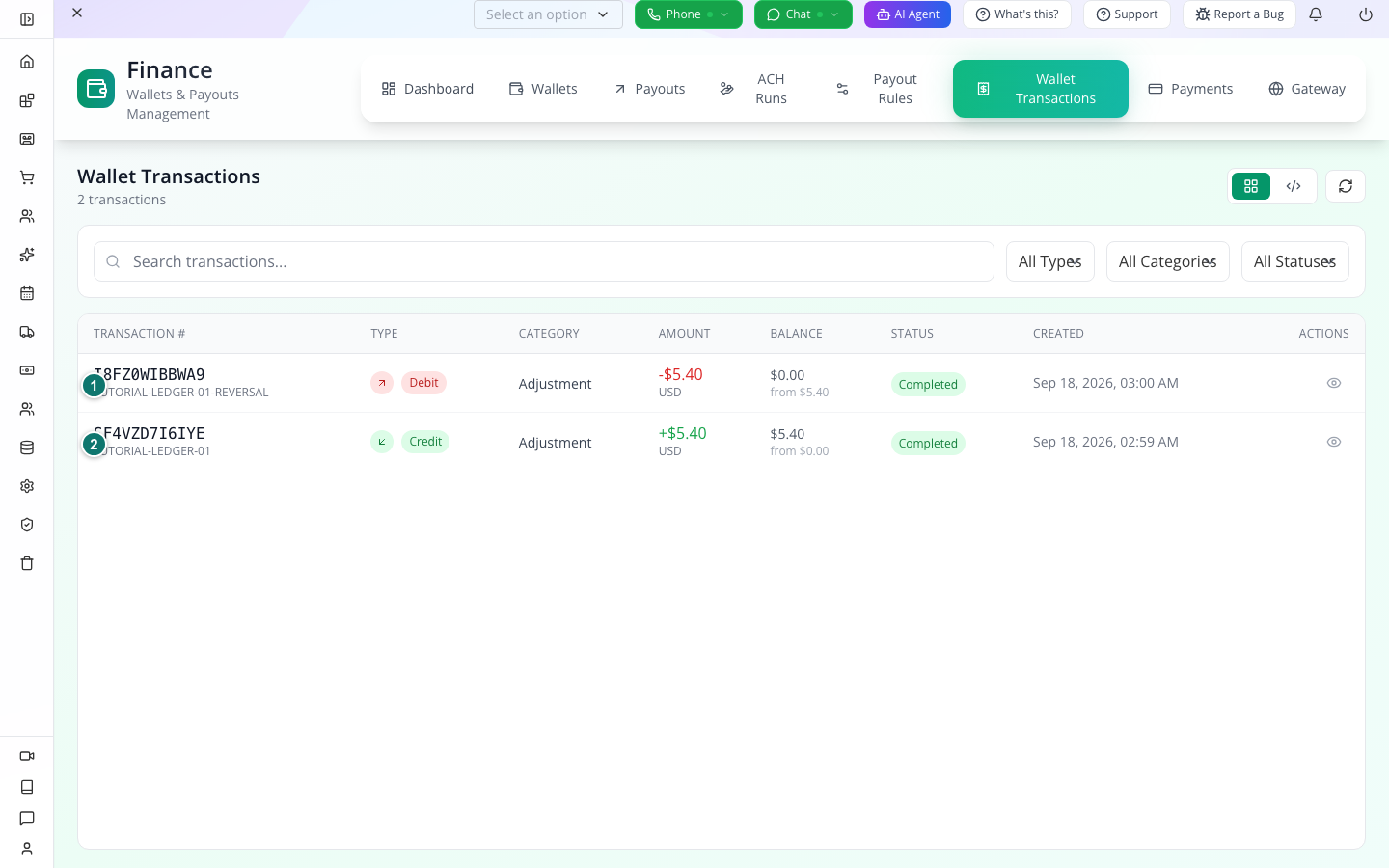Click the notifications bell icon
Viewport: 1389px width, 868px height.
(x=1316, y=14)
